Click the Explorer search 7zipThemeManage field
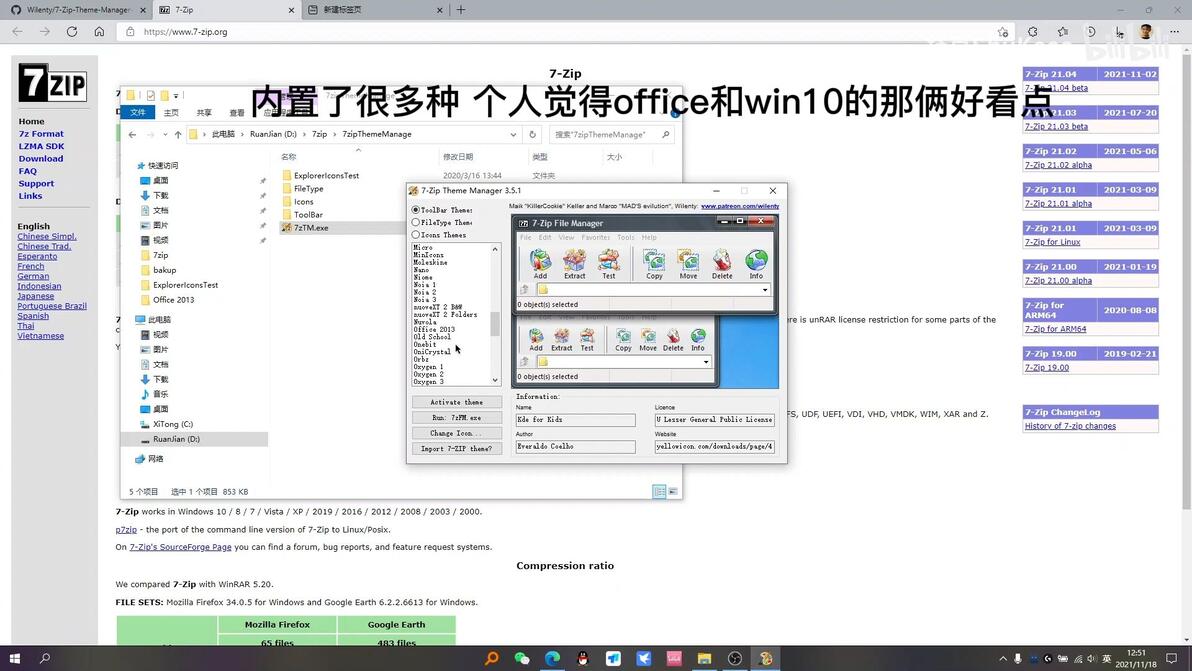This screenshot has height=671, width=1192. (610, 135)
